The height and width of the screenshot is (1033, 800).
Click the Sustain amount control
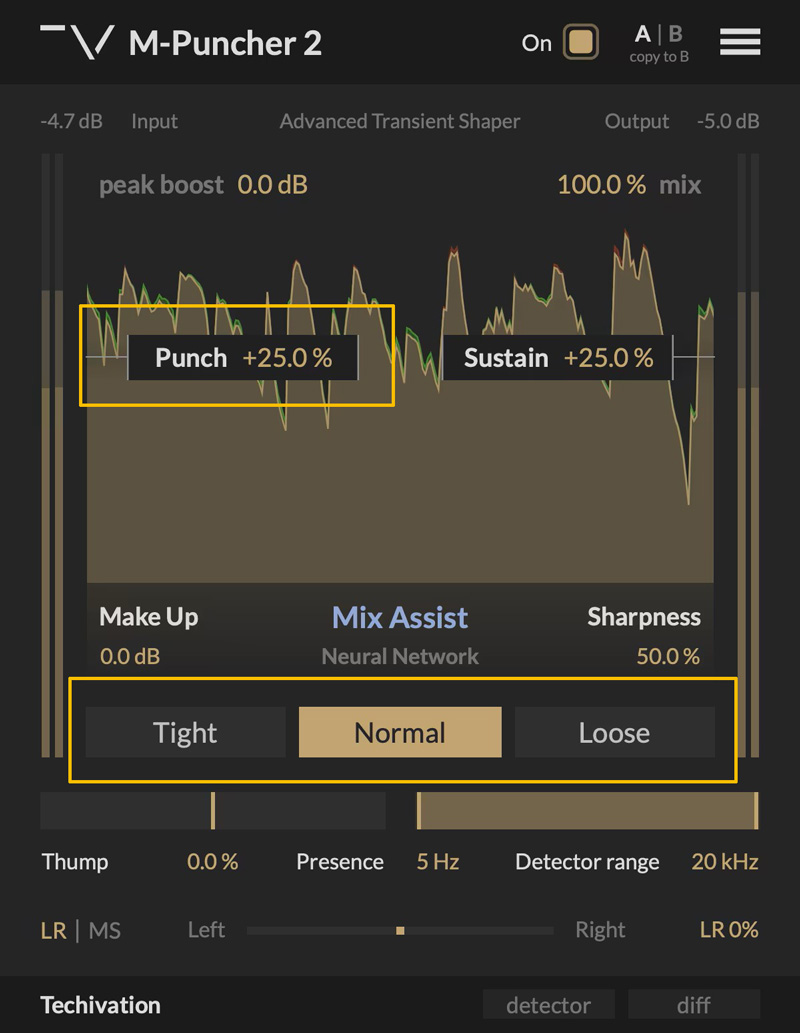(x=557, y=358)
